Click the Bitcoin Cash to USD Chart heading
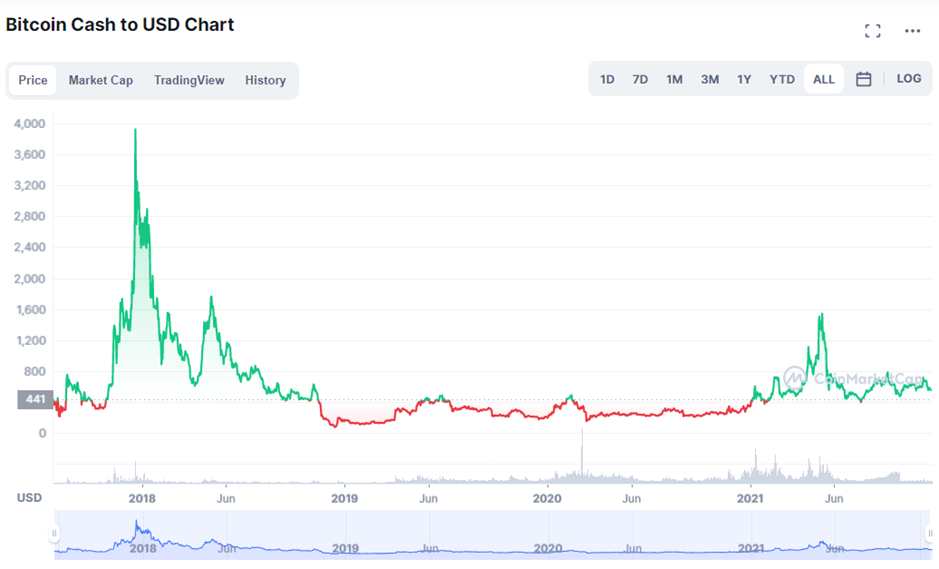 pos(120,25)
